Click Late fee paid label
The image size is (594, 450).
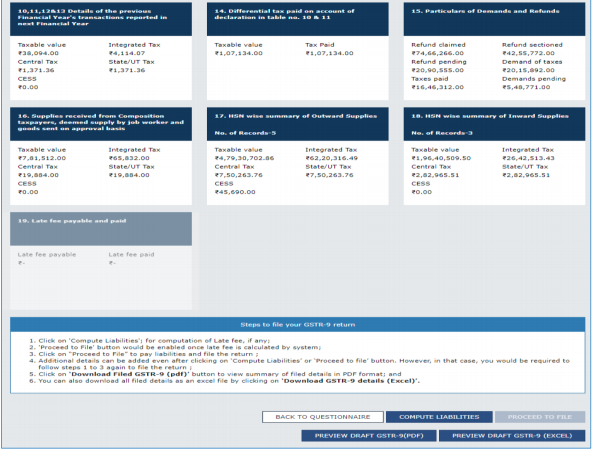click(x=131, y=255)
